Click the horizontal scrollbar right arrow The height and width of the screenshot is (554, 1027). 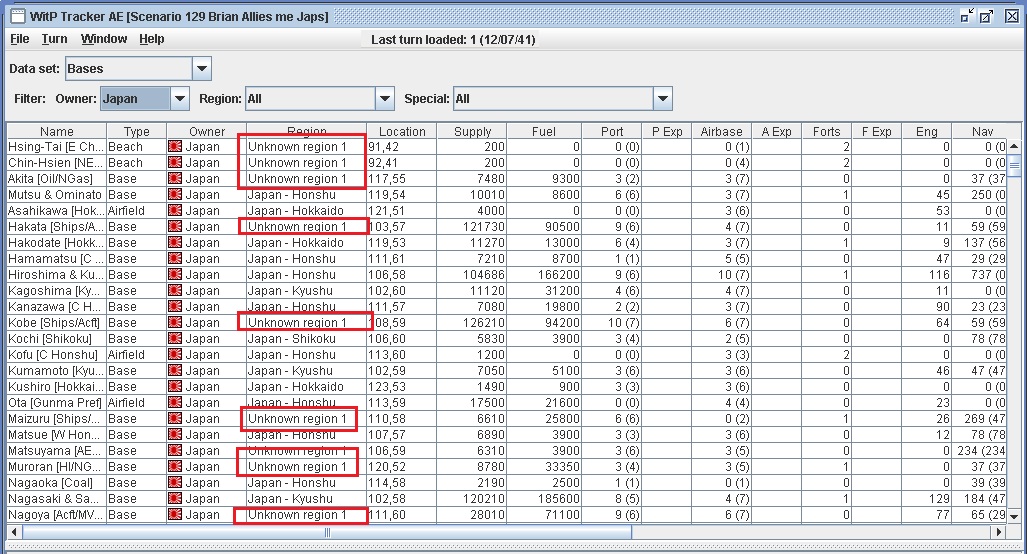coord(999,532)
